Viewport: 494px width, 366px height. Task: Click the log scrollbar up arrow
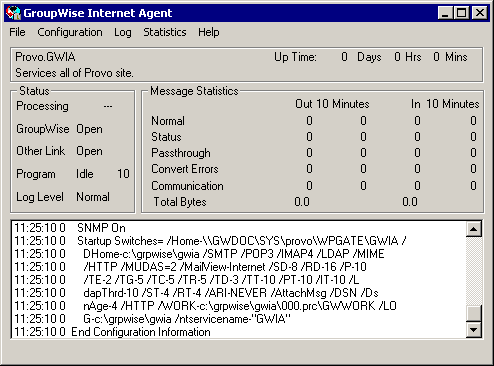tap(474, 229)
